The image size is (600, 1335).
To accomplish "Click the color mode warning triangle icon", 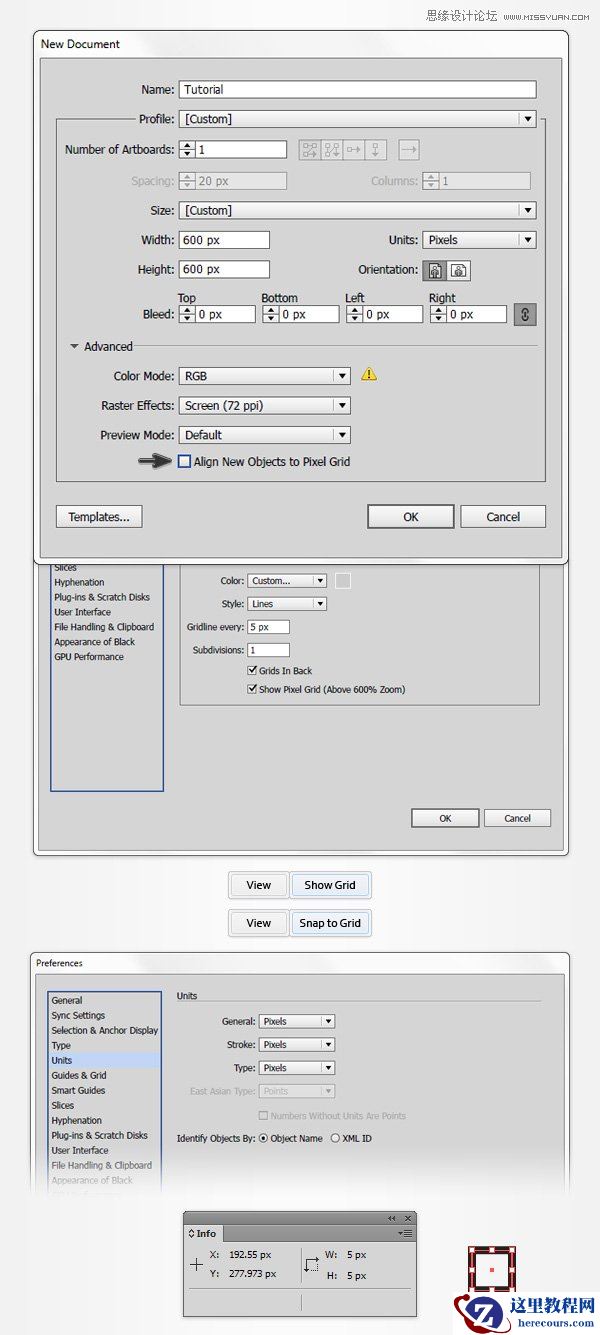I will pos(369,374).
